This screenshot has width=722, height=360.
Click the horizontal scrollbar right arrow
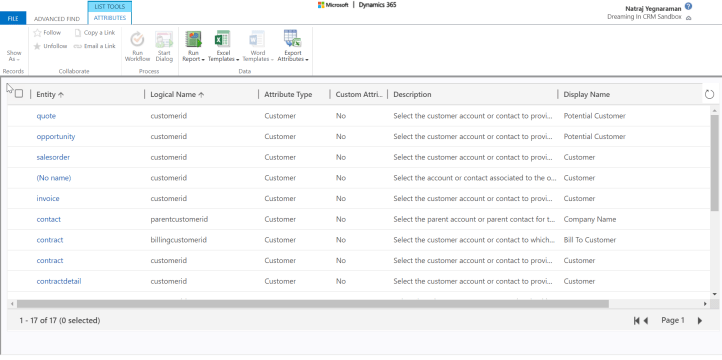tap(705, 304)
